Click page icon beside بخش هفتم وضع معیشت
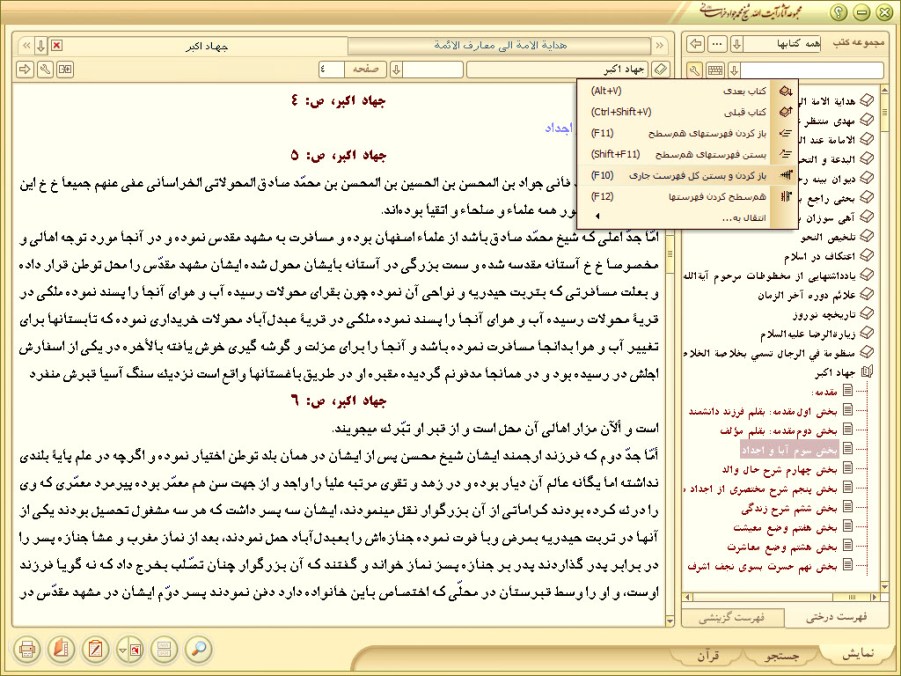Image resolution: width=901 pixels, height=676 pixels. [848, 527]
